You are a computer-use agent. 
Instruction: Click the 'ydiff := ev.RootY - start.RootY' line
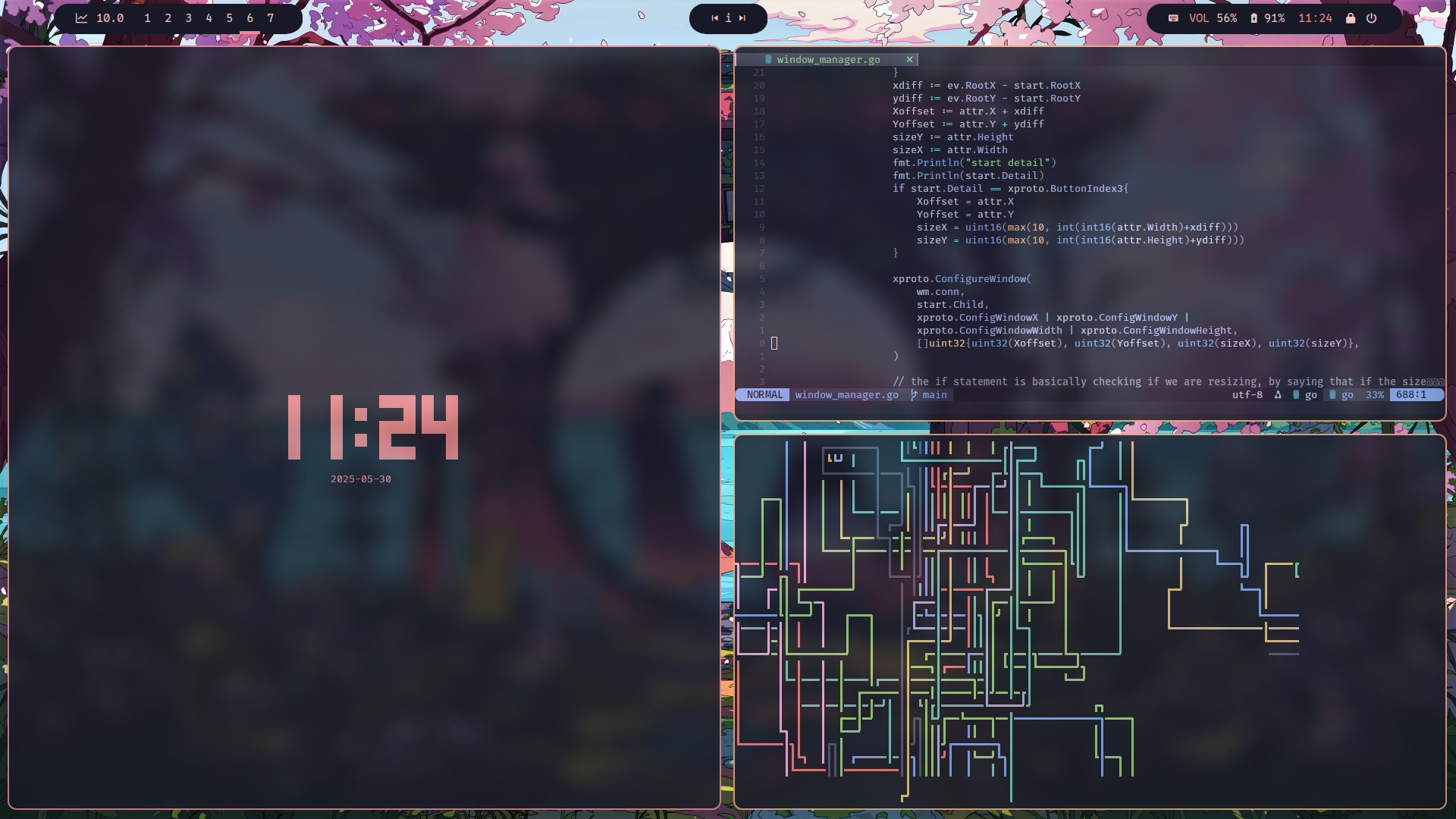(986, 98)
